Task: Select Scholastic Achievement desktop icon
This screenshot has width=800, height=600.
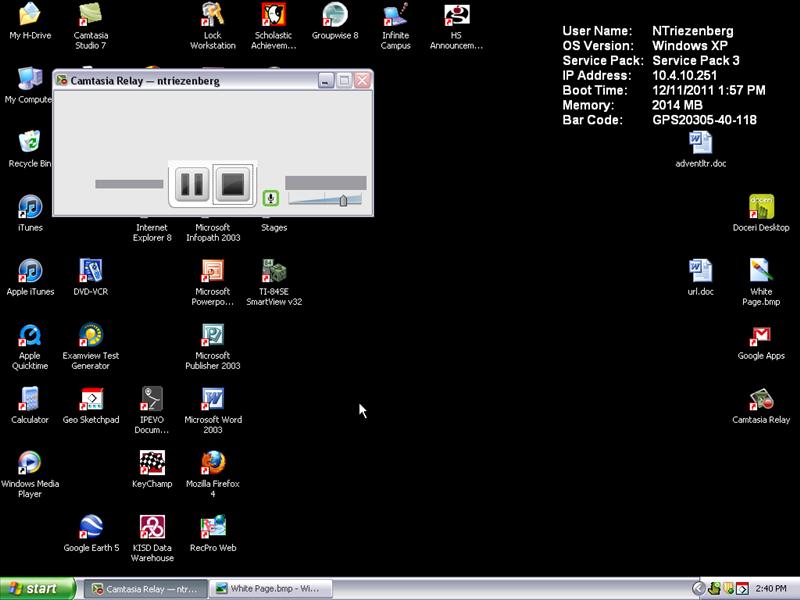Action: (x=273, y=14)
